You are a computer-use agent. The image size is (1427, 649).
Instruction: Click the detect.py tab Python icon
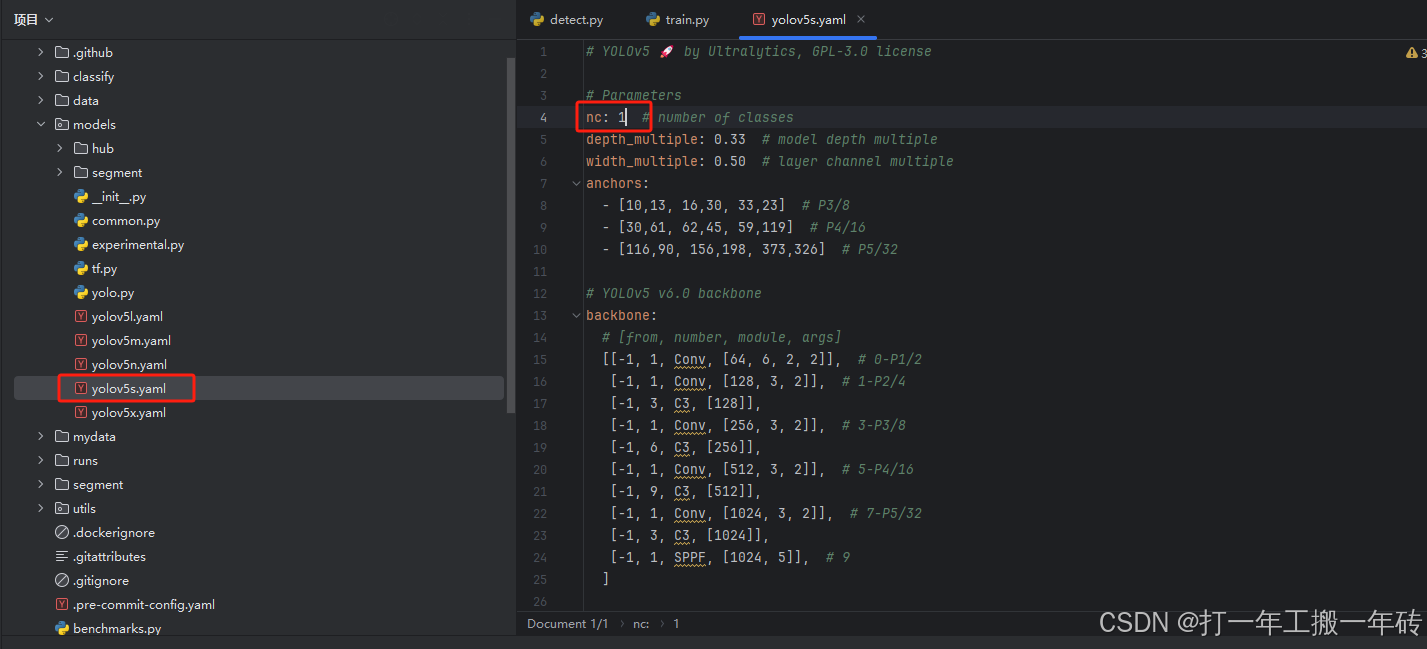point(537,19)
